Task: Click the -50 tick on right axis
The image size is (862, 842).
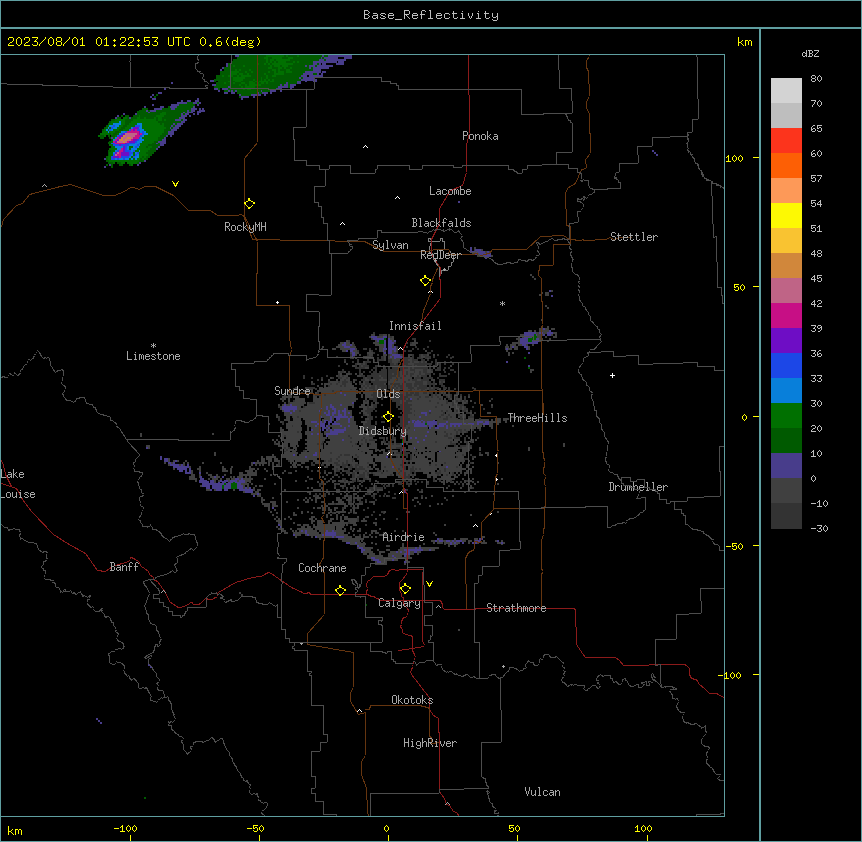Action: pos(734,546)
